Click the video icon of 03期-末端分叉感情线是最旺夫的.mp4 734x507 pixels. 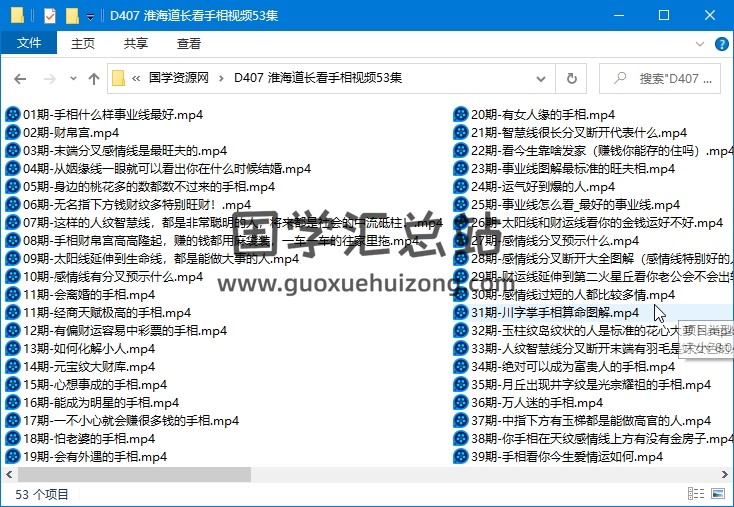coord(13,150)
